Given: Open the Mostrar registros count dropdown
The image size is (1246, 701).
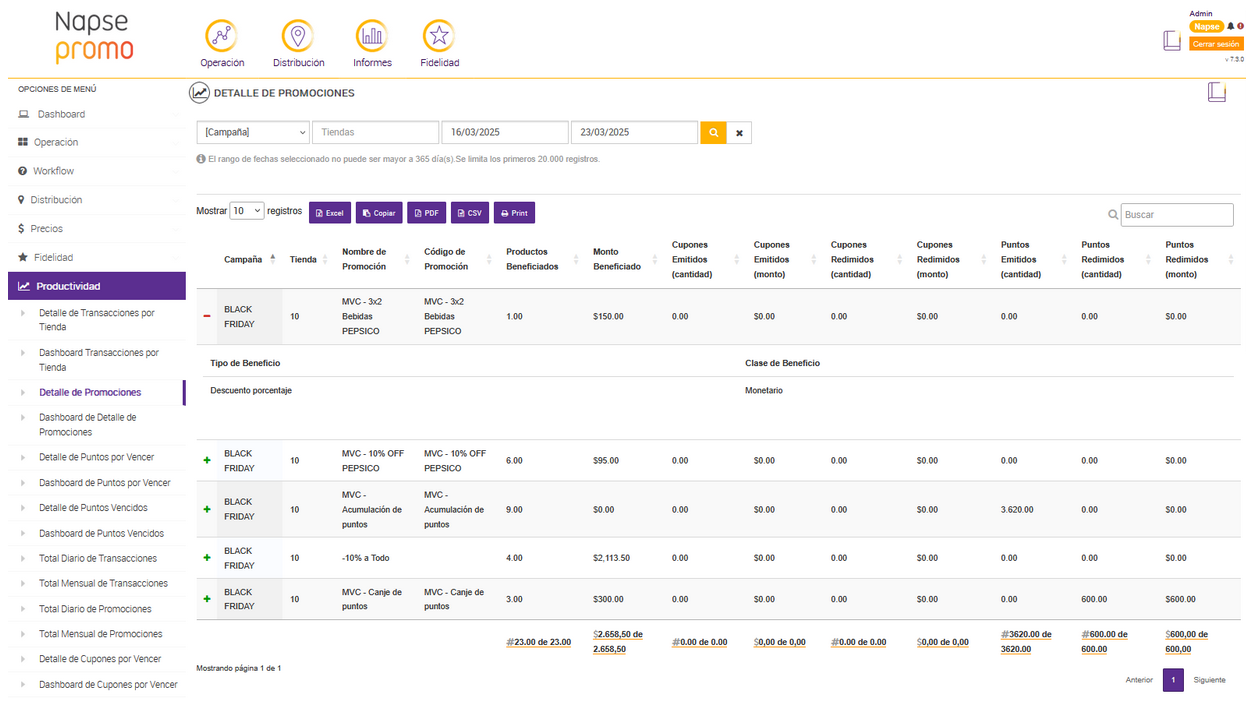Looking at the screenshot, I should 246,211.
